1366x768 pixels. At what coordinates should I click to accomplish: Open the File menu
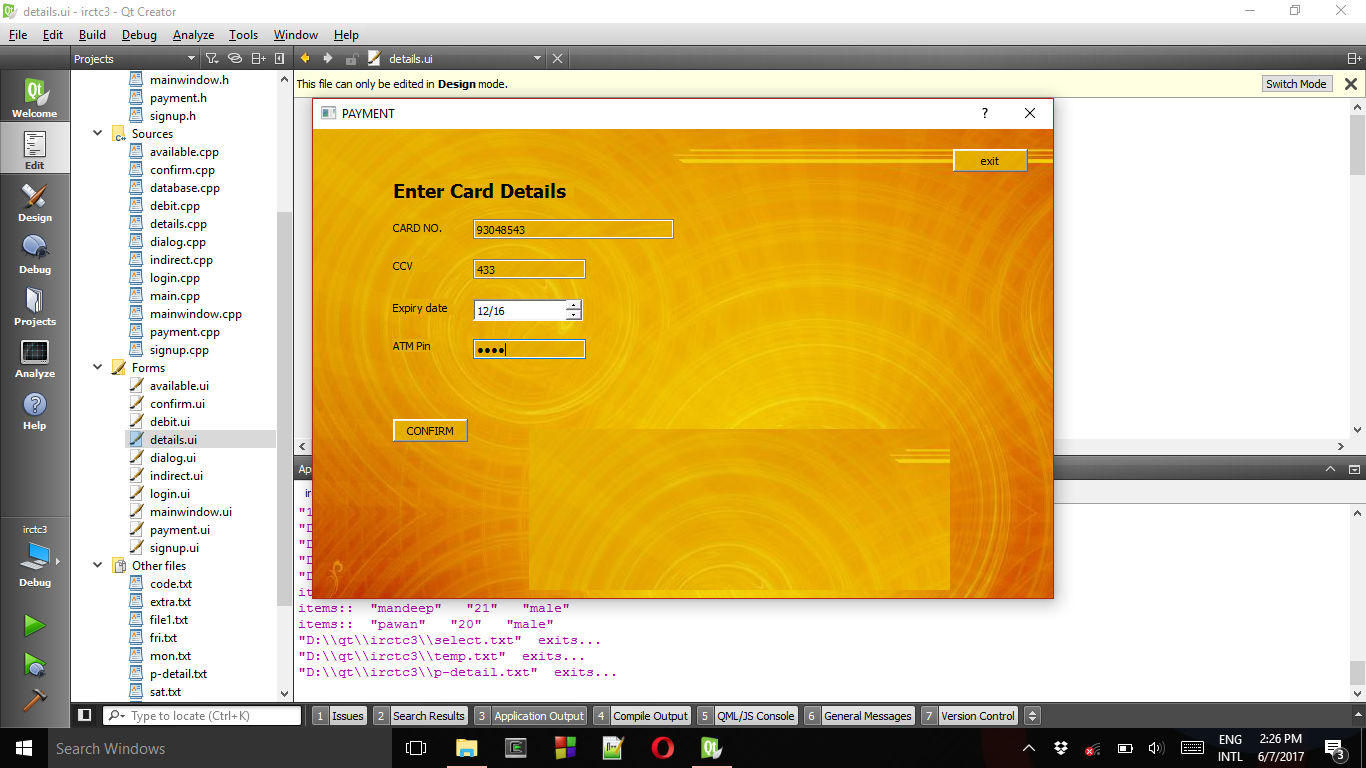[x=18, y=34]
